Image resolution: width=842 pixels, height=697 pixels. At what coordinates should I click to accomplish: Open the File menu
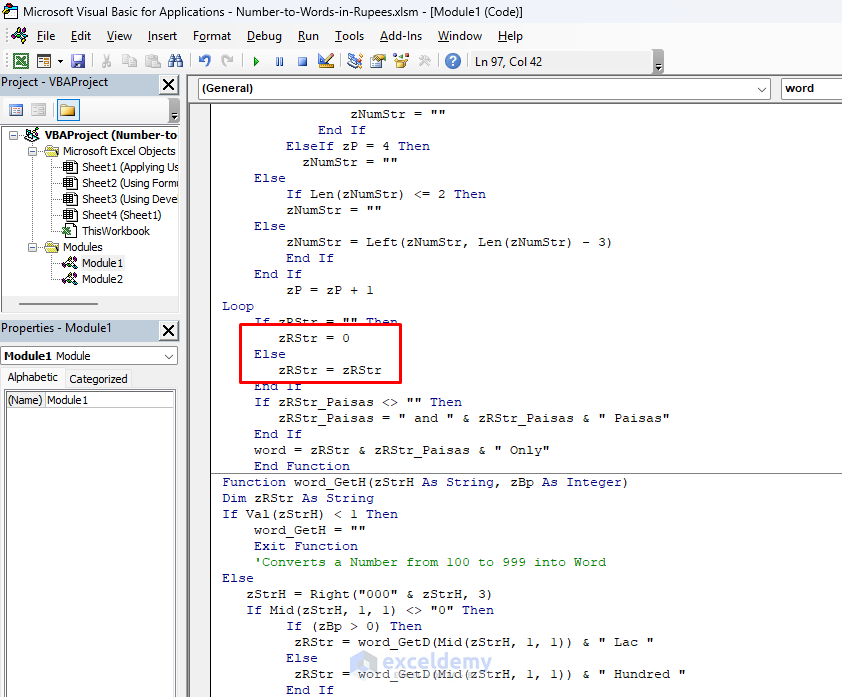click(x=46, y=36)
